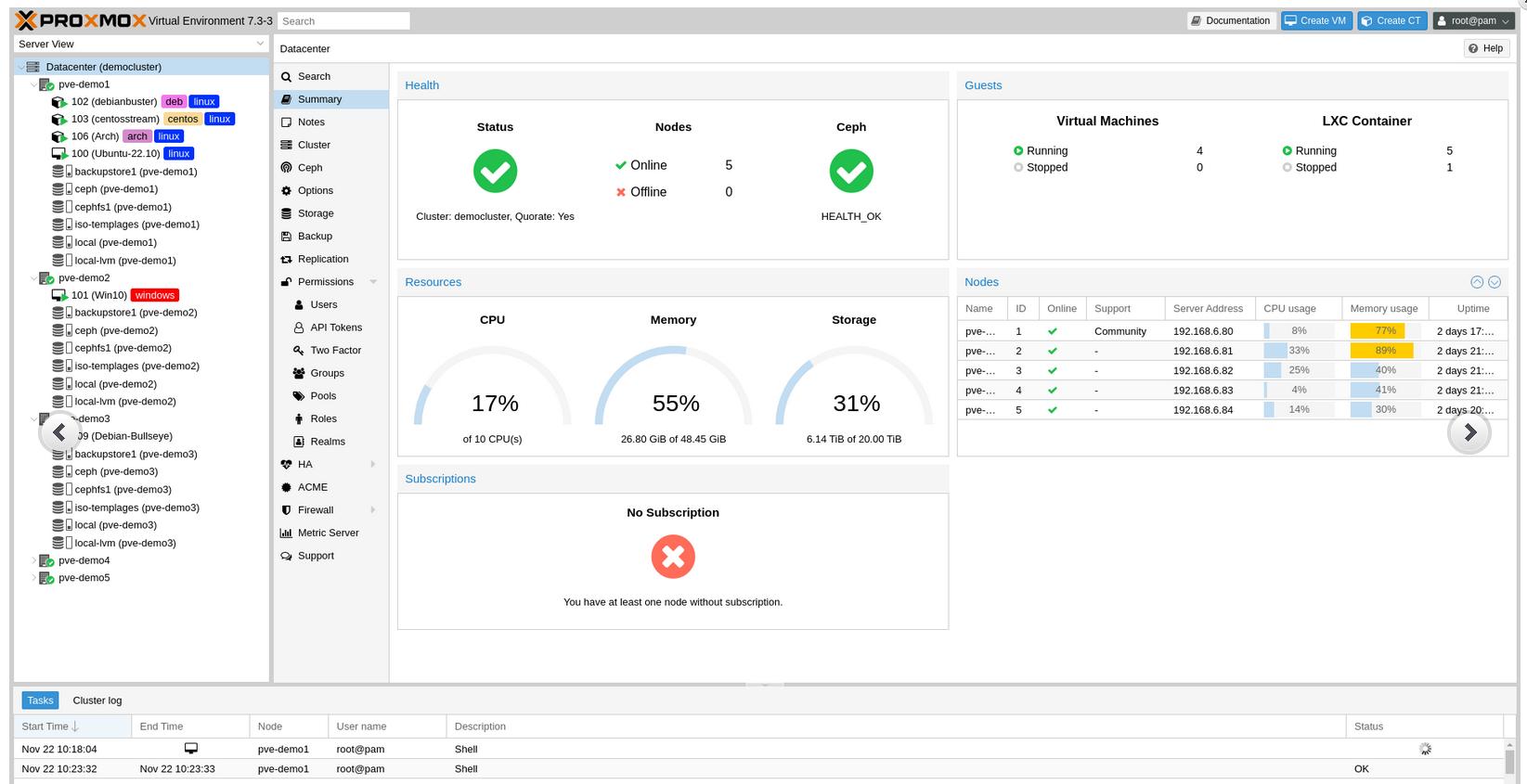This screenshot has width=1527, height=784.
Task: Sort tasks by Start Time column
Action: (x=72, y=726)
